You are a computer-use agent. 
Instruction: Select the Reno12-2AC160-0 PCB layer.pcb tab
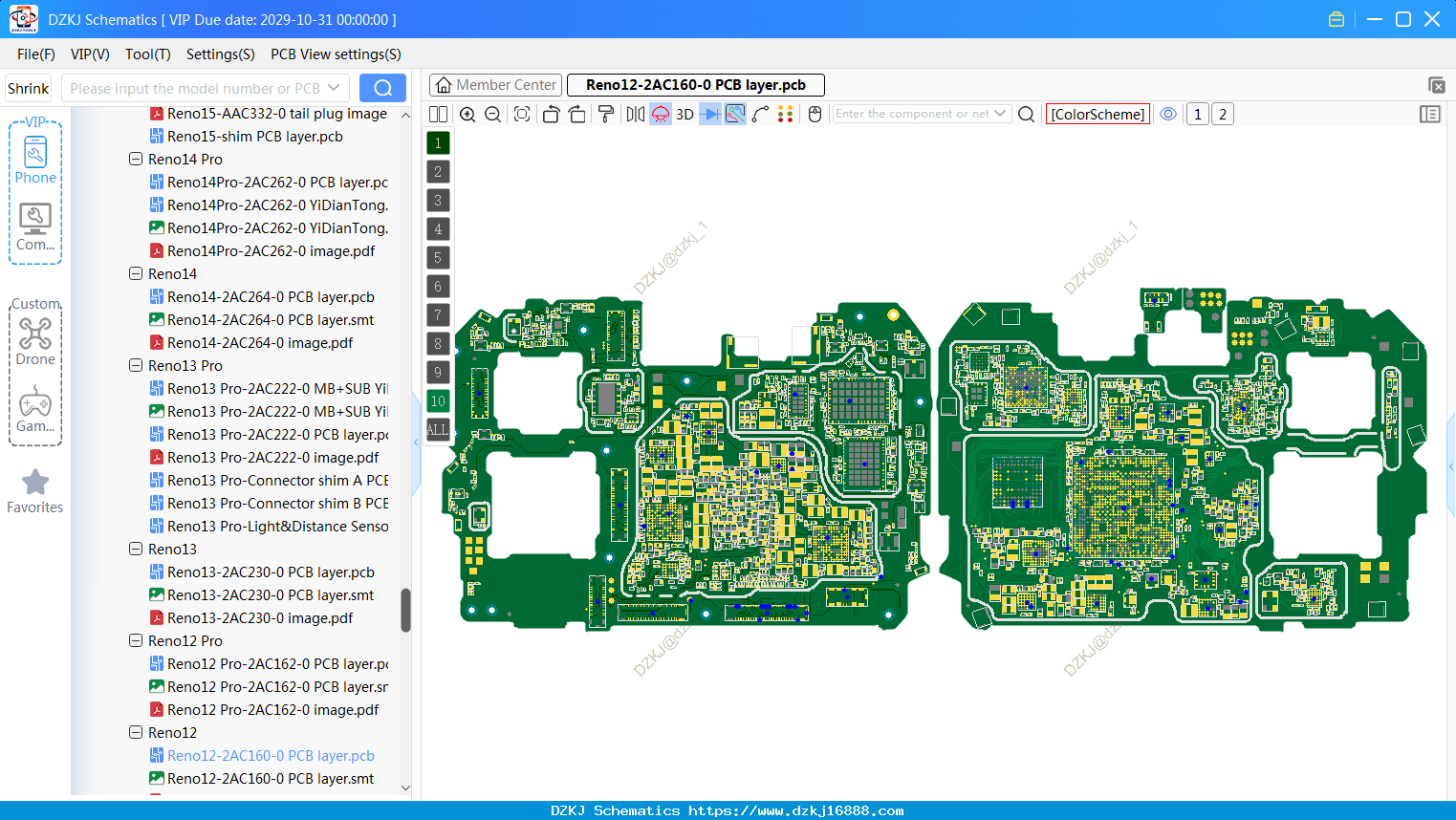click(x=696, y=85)
